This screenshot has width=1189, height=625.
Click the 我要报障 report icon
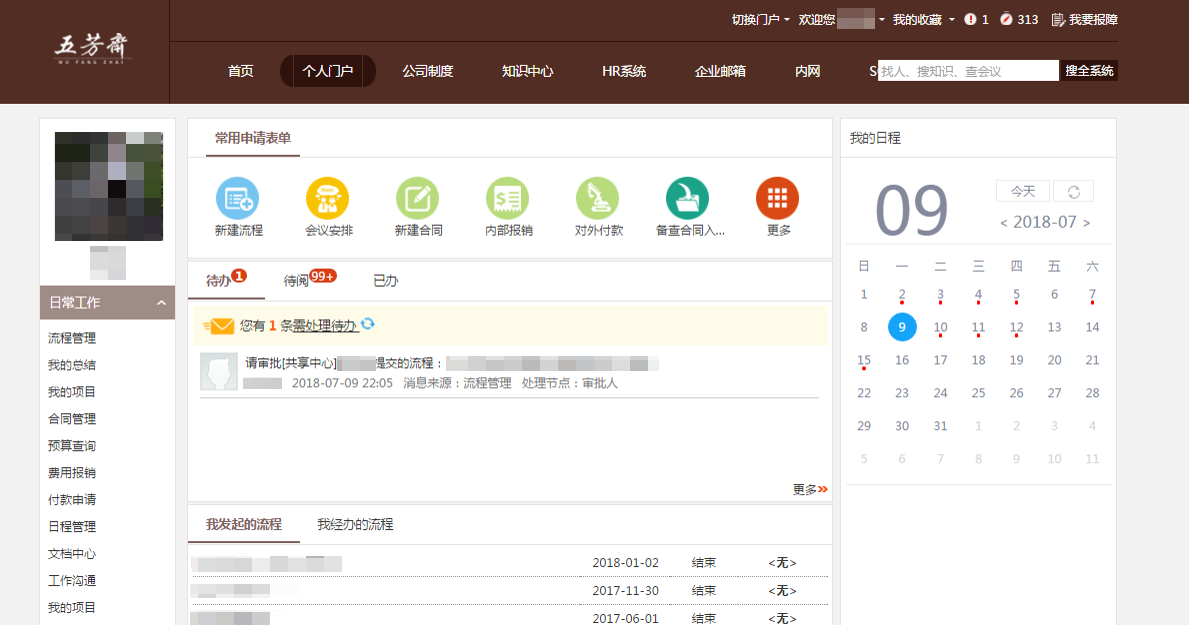point(1058,20)
